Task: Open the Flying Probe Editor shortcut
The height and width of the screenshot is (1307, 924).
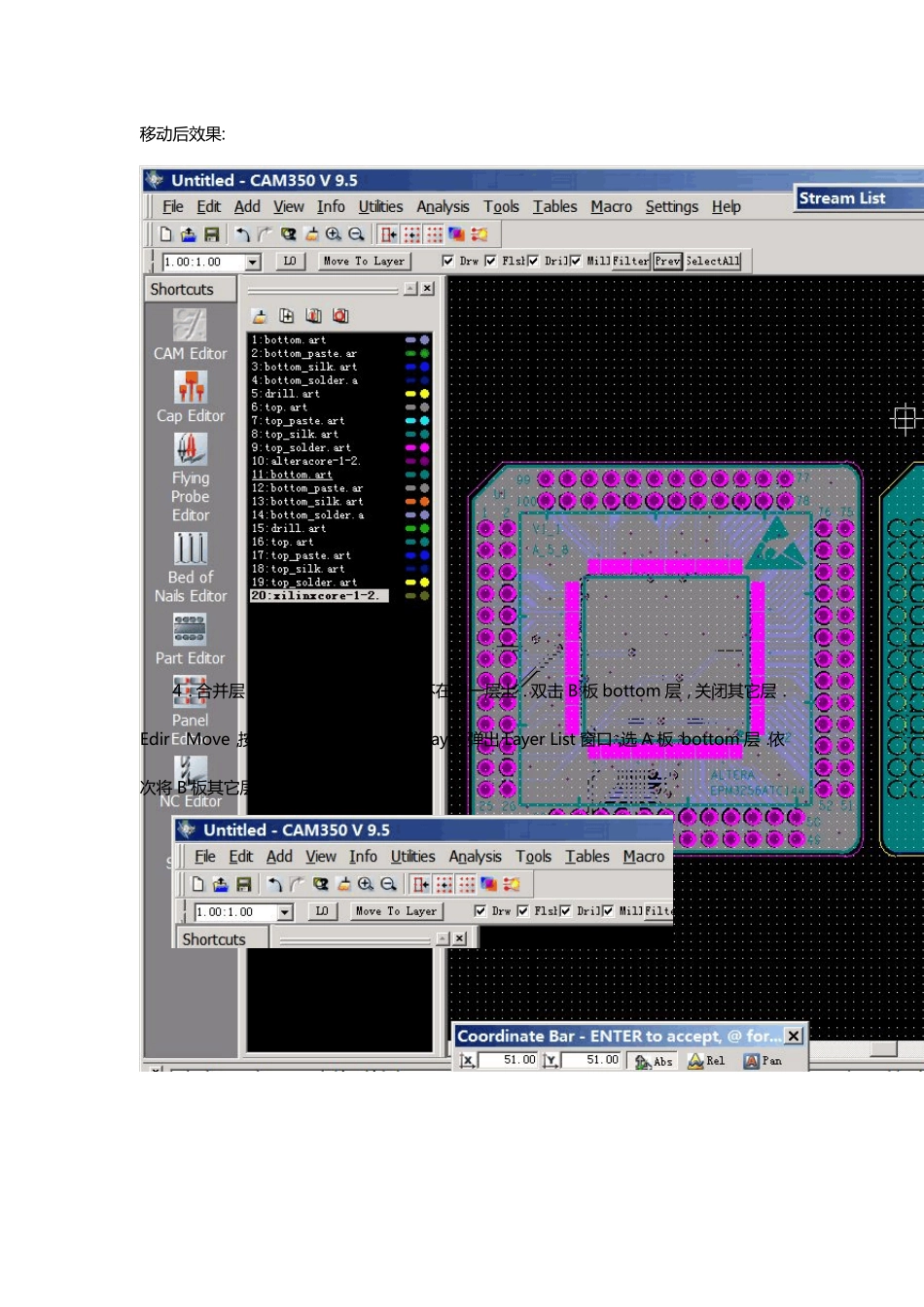Action: click(191, 478)
